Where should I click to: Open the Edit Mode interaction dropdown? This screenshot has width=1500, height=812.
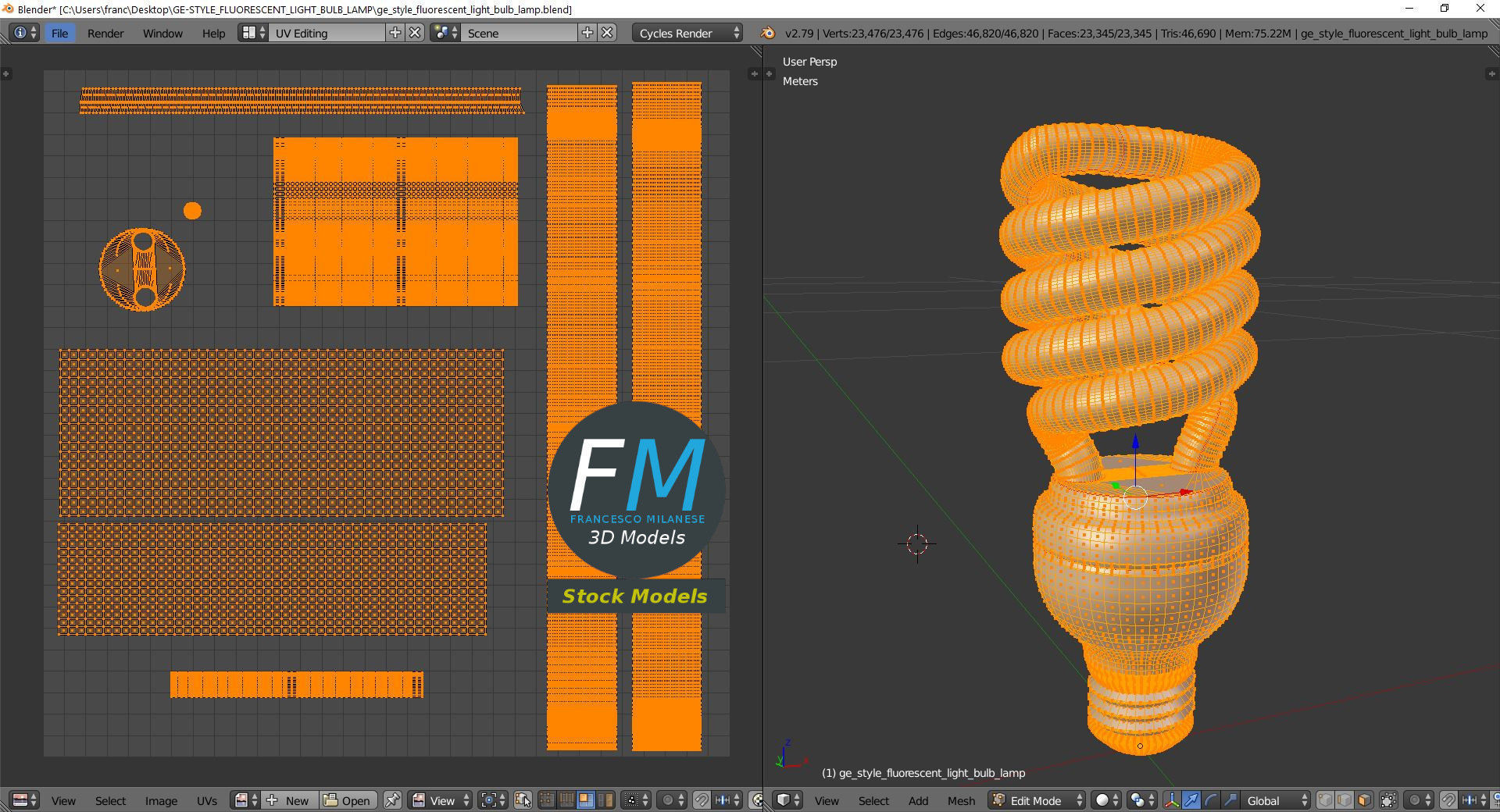coord(1037,800)
